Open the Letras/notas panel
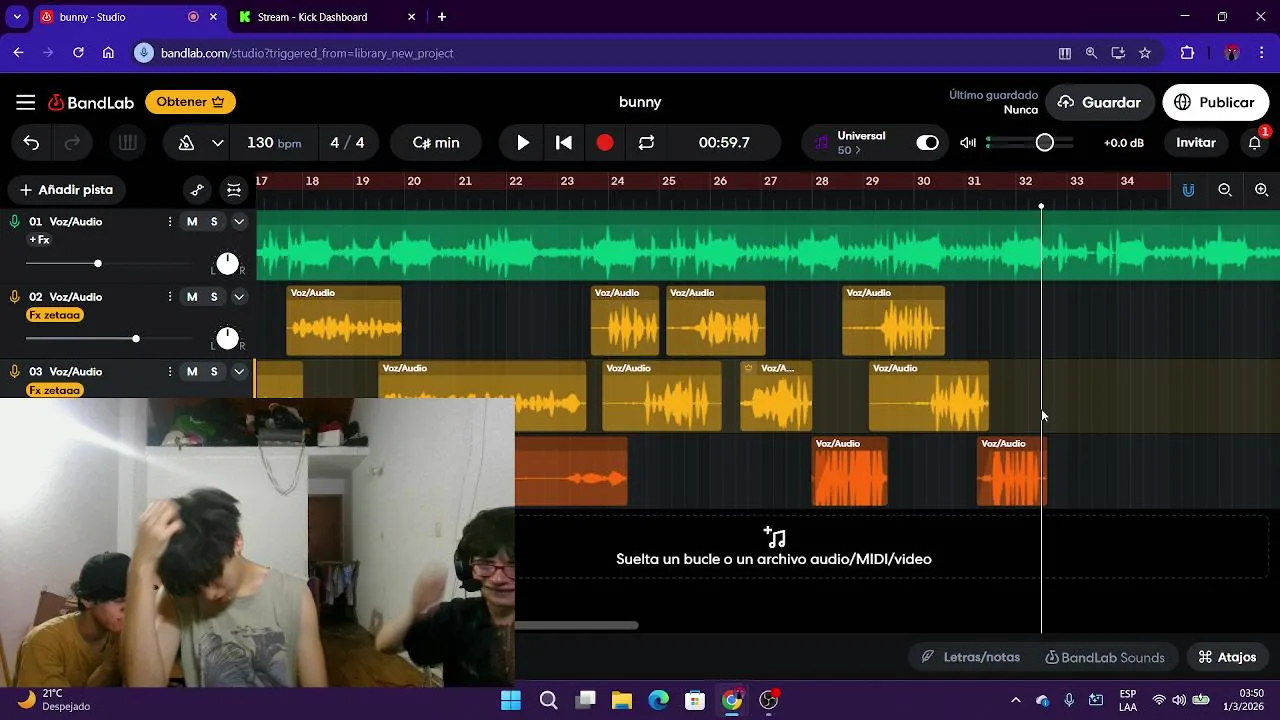 pyautogui.click(x=971, y=657)
